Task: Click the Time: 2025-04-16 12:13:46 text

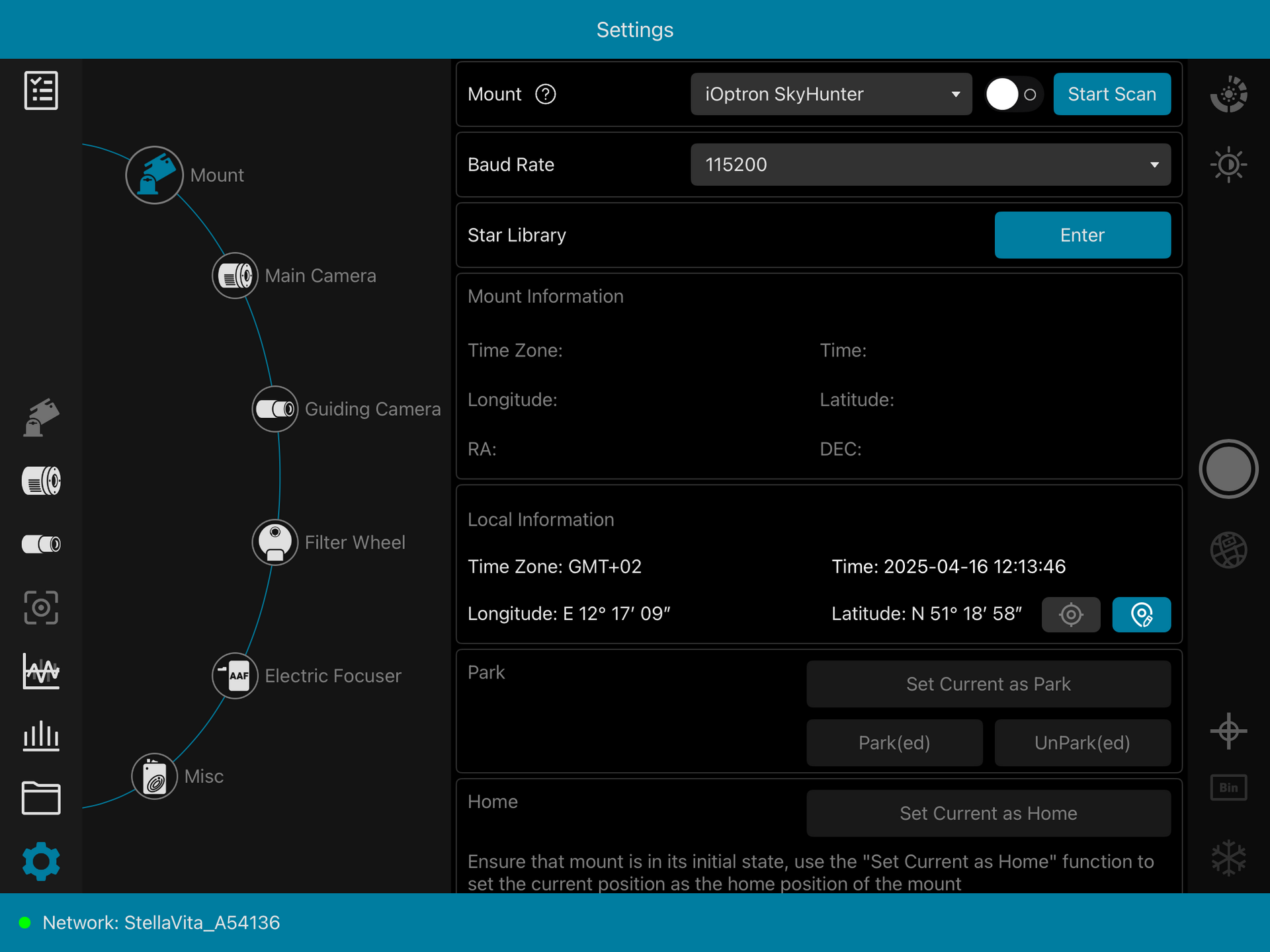Action: point(949,567)
